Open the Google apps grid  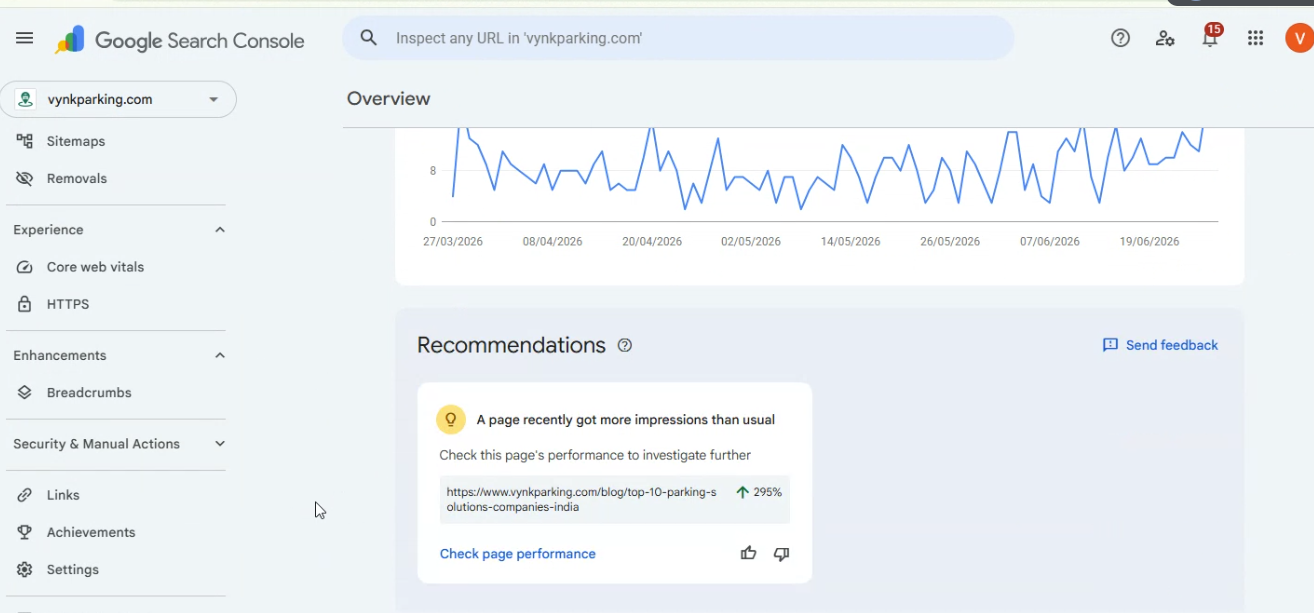pos(1256,38)
